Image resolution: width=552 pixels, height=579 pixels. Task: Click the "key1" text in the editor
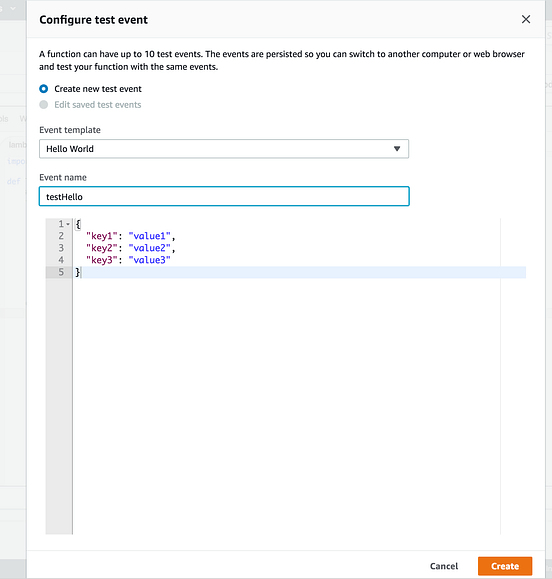point(102,236)
